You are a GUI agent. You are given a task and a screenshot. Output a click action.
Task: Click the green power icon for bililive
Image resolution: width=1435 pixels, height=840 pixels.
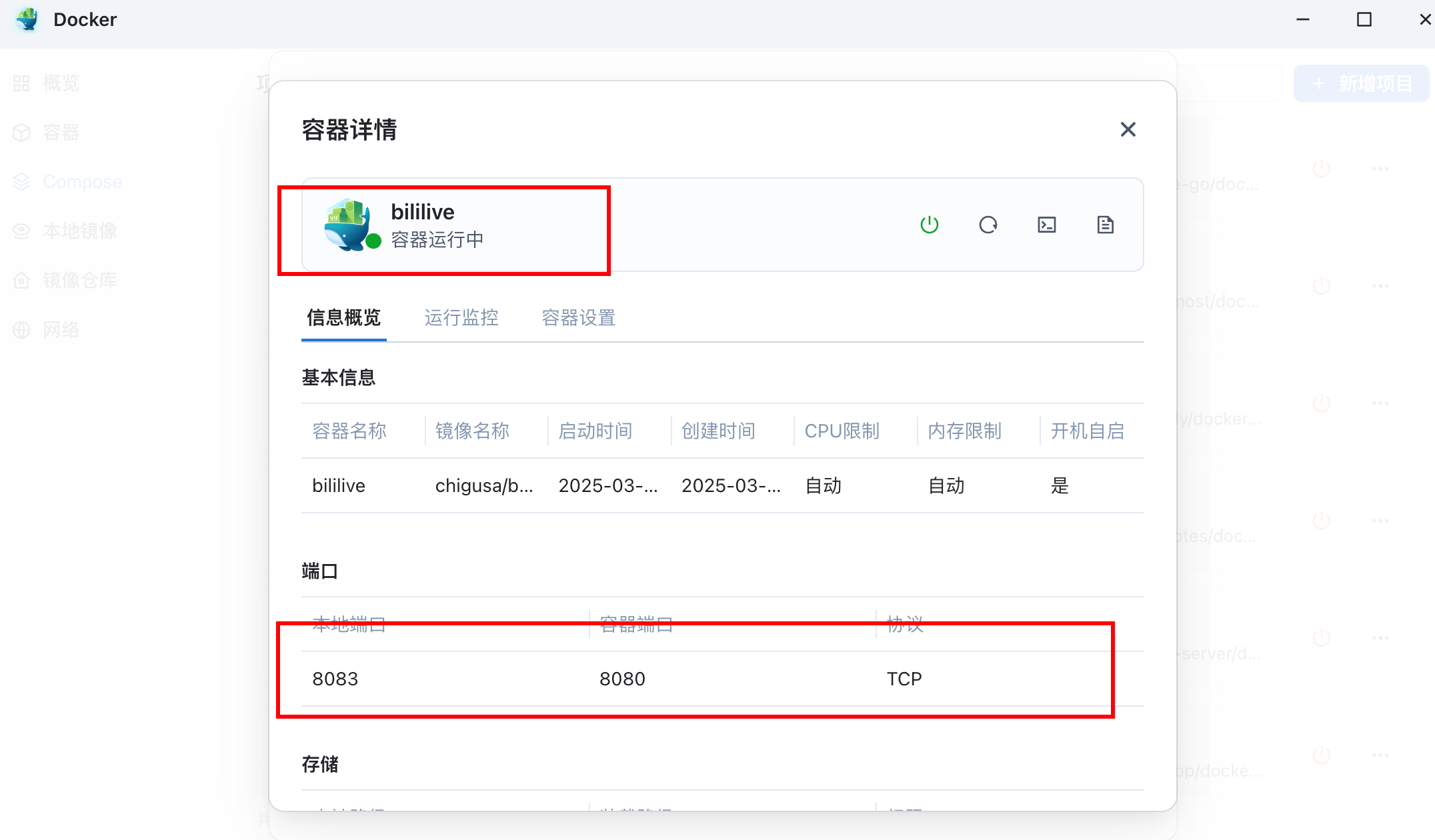click(x=929, y=225)
